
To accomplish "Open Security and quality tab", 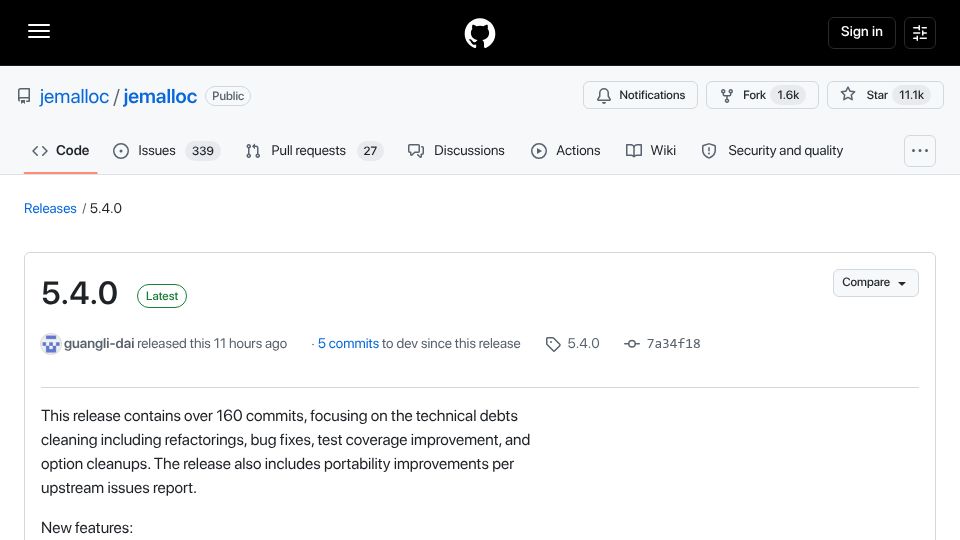I will 772,151.
